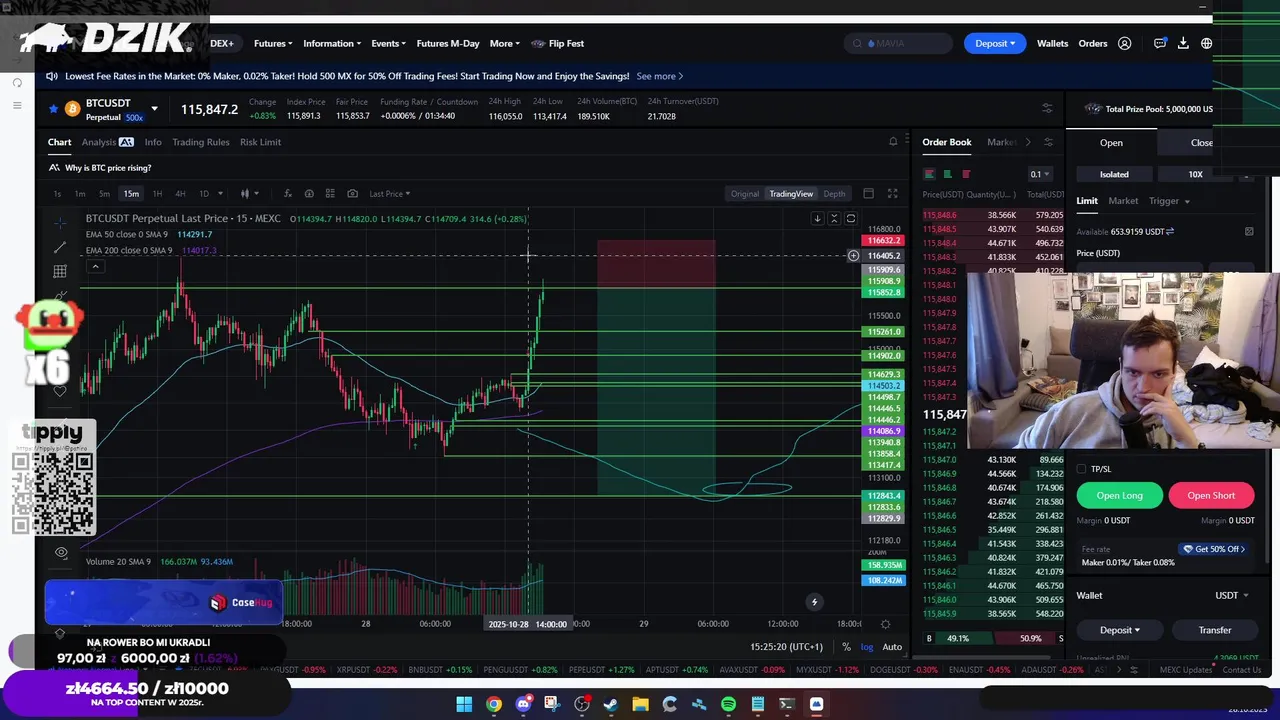Image resolution: width=1280 pixels, height=720 pixels.
Task: Select the 15m timeframe
Action: point(131,194)
